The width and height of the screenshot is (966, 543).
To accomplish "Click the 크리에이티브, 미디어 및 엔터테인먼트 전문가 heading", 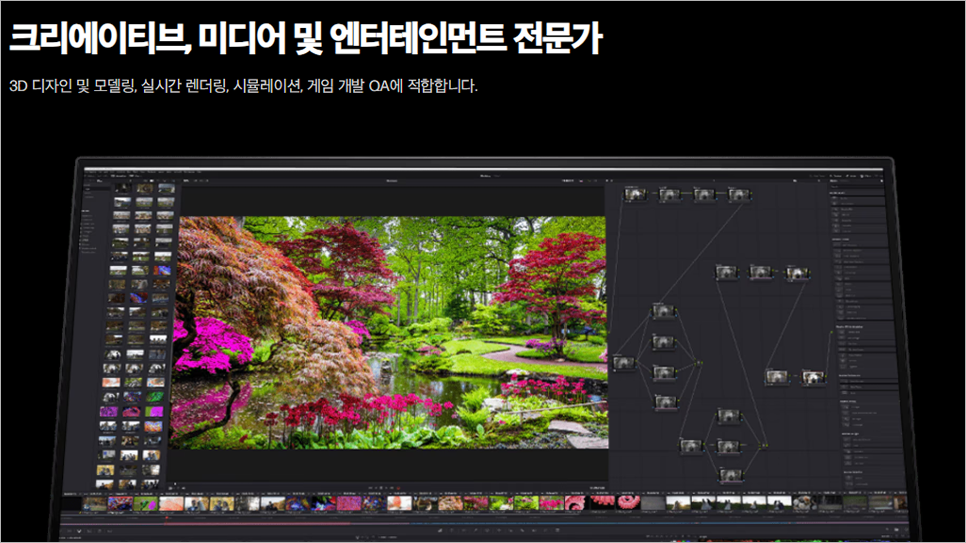I will 306,38.
